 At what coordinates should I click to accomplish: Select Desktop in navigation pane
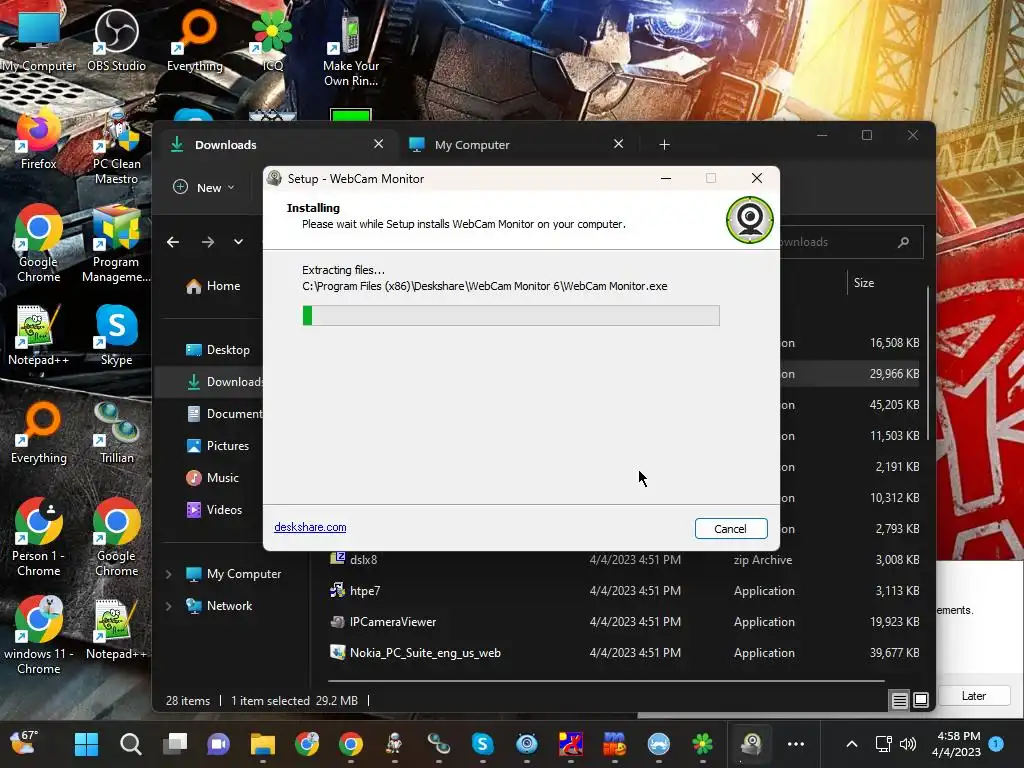pos(218,350)
